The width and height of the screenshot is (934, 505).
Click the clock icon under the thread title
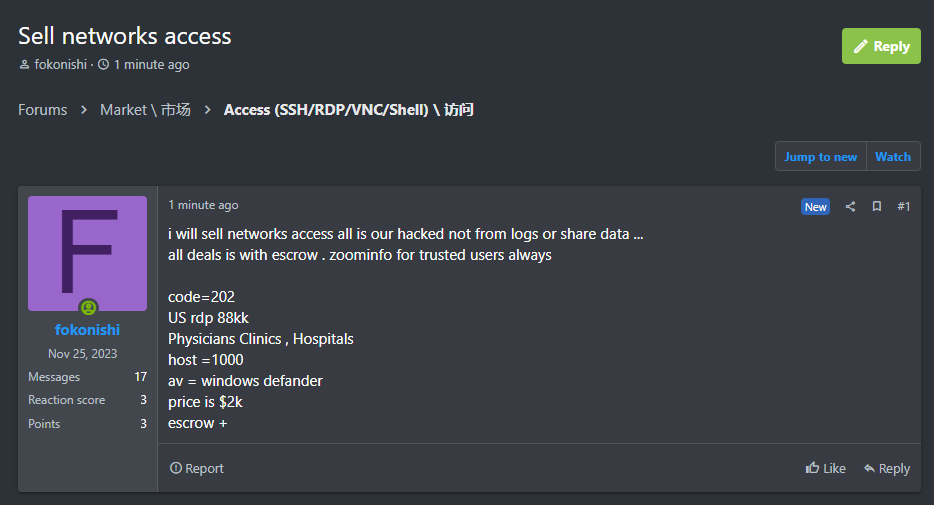[x=103, y=65]
